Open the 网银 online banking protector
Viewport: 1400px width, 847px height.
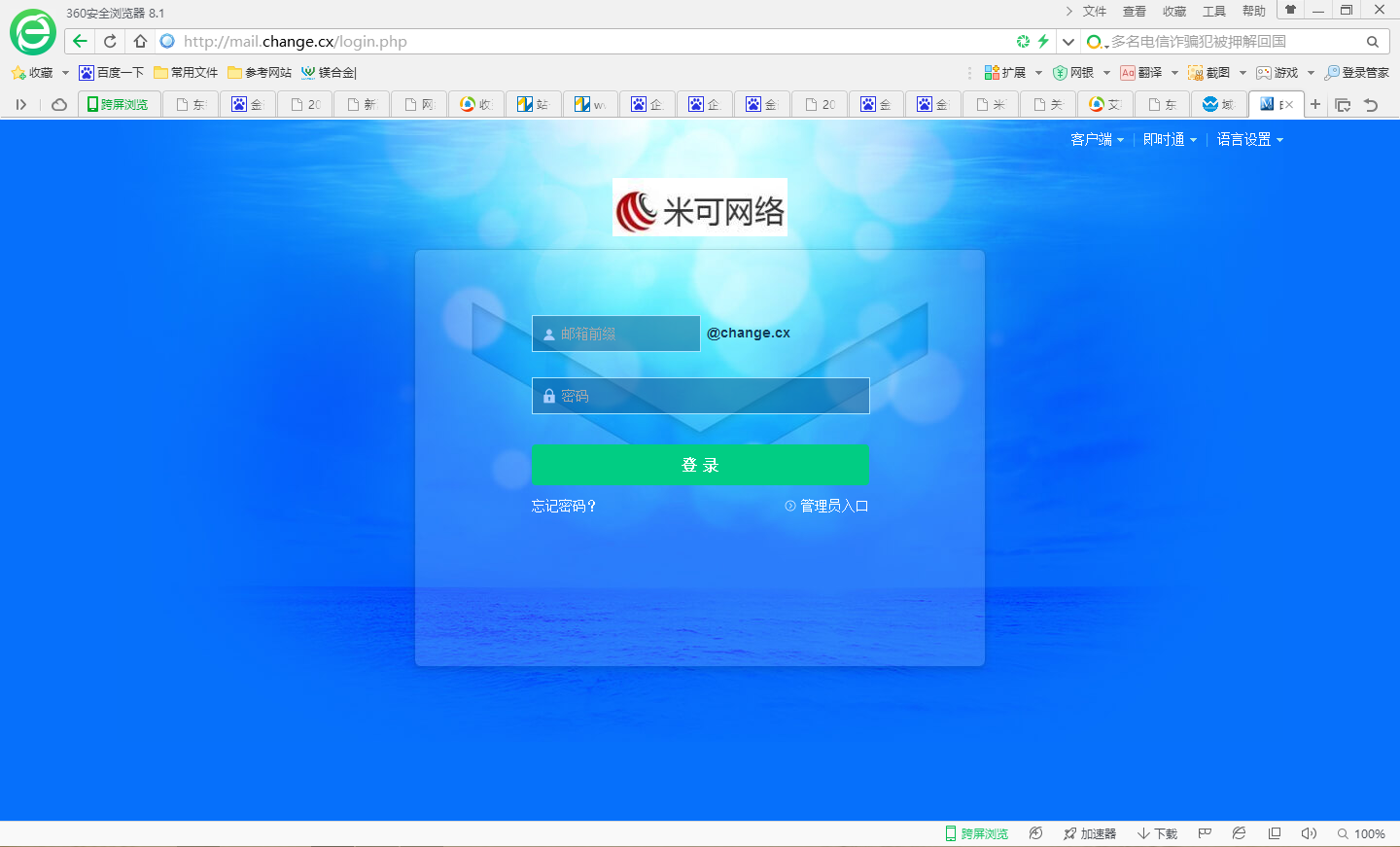(1082, 72)
